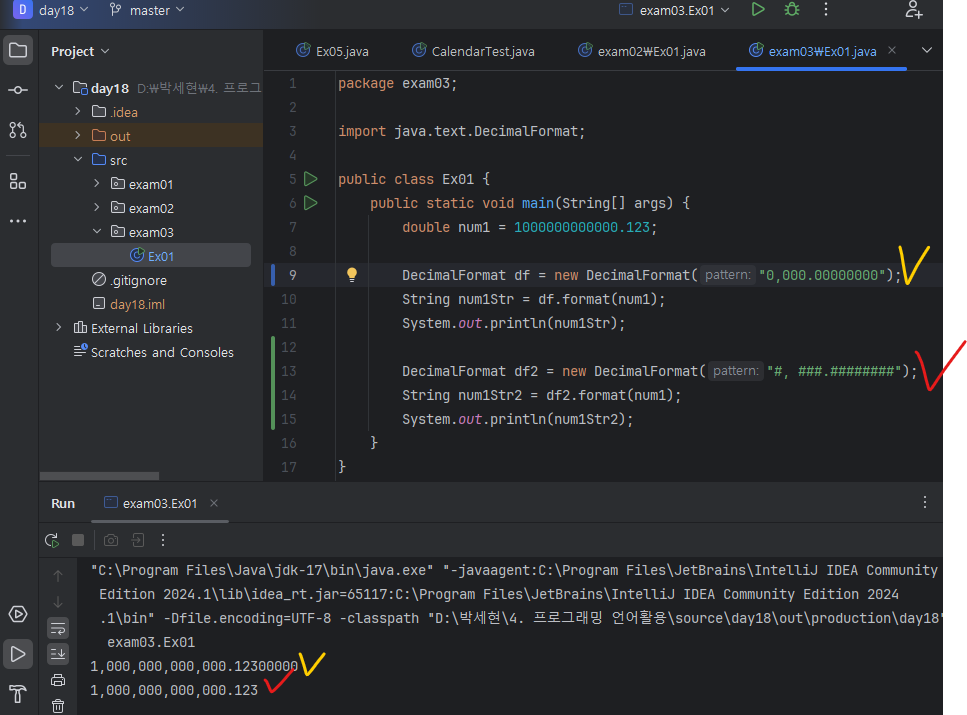Open the day18 project dropdown
The width and height of the screenshot is (967, 715).
click(52, 10)
